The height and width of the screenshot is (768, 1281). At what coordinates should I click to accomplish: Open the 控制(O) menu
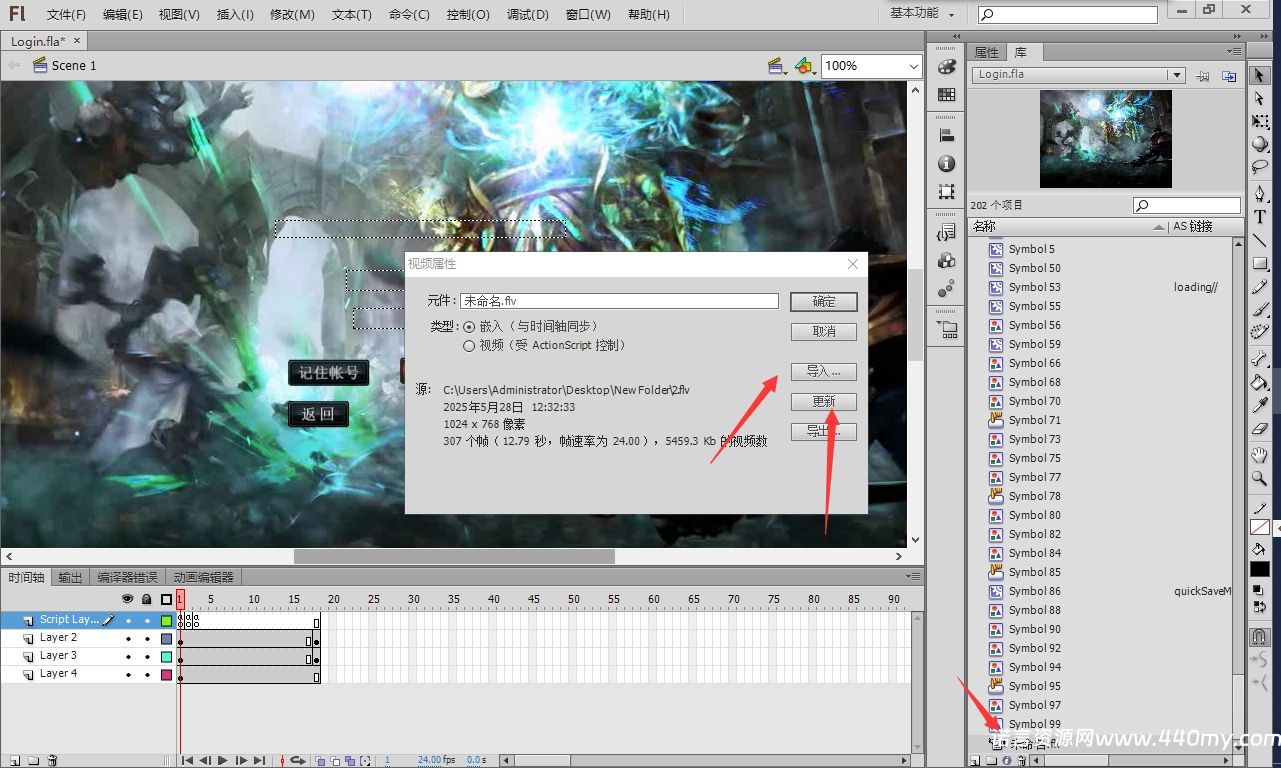click(x=468, y=15)
